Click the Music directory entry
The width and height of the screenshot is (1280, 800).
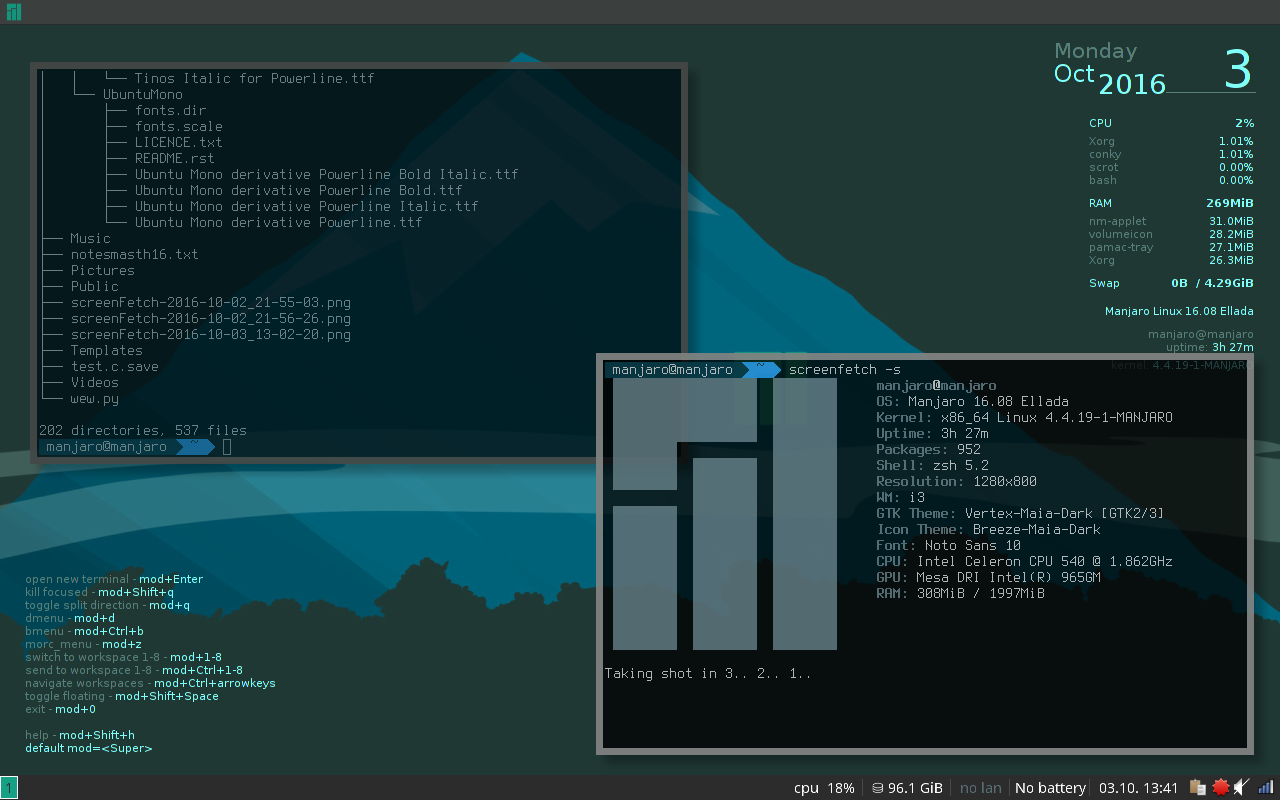[90, 239]
